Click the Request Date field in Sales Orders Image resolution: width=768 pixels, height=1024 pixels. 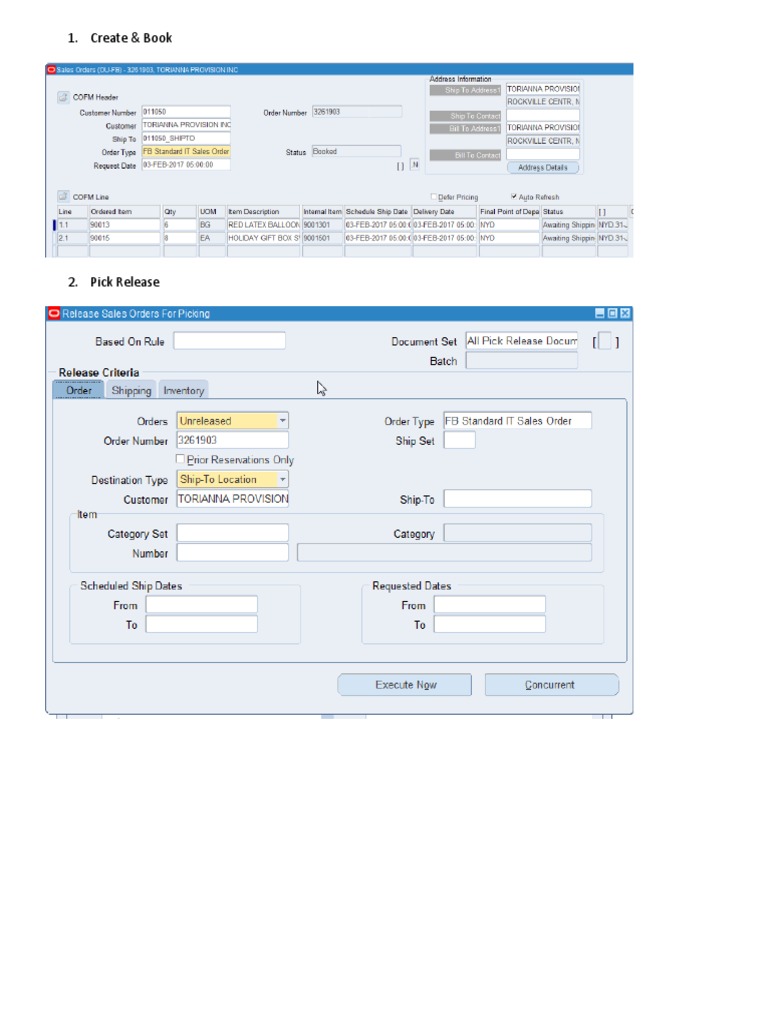pos(186,165)
